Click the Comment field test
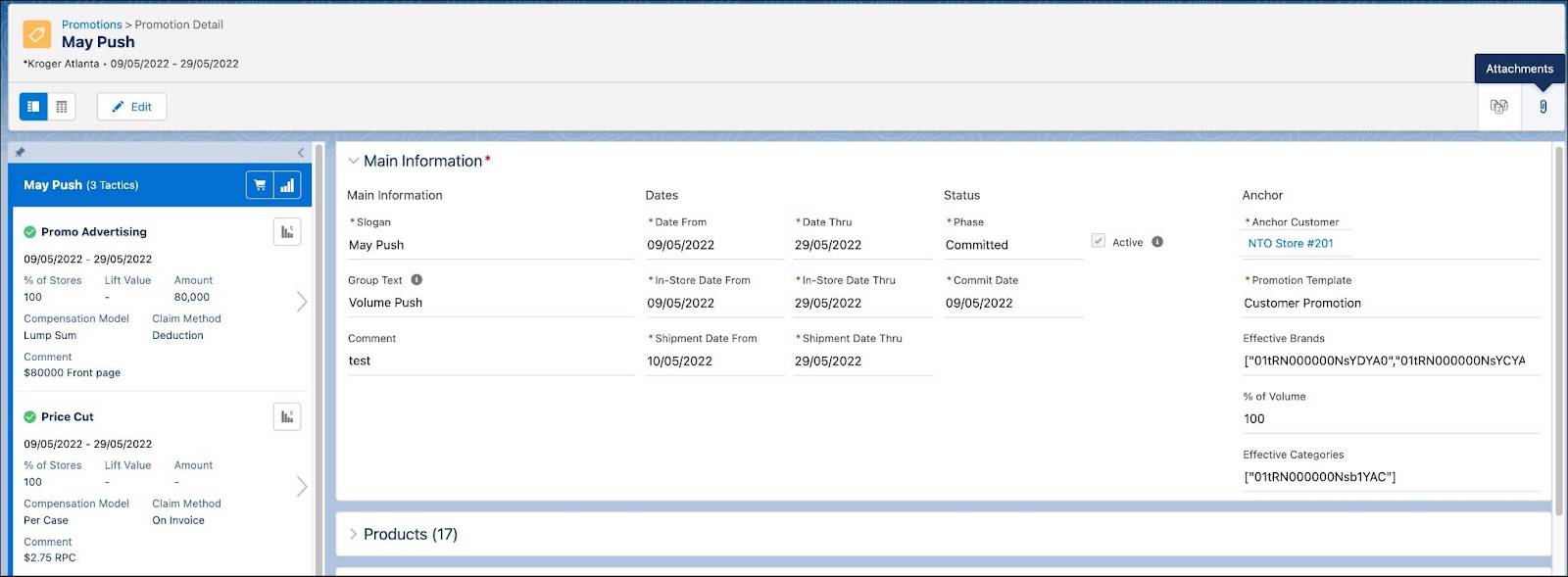 (x=490, y=361)
